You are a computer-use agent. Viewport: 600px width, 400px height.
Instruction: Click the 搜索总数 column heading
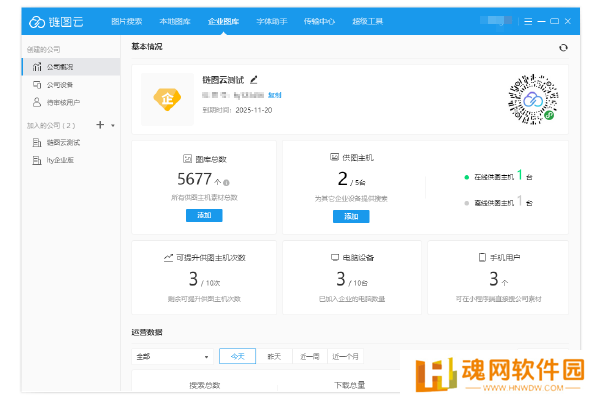(204, 385)
